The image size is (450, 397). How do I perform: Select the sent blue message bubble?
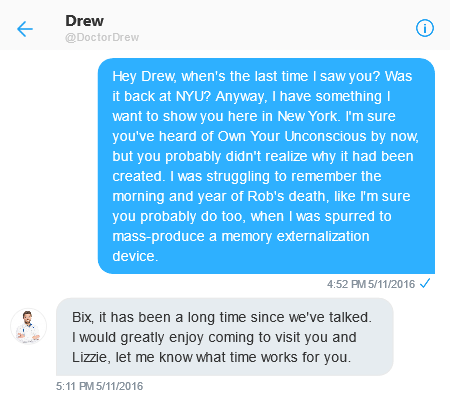click(266, 166)
